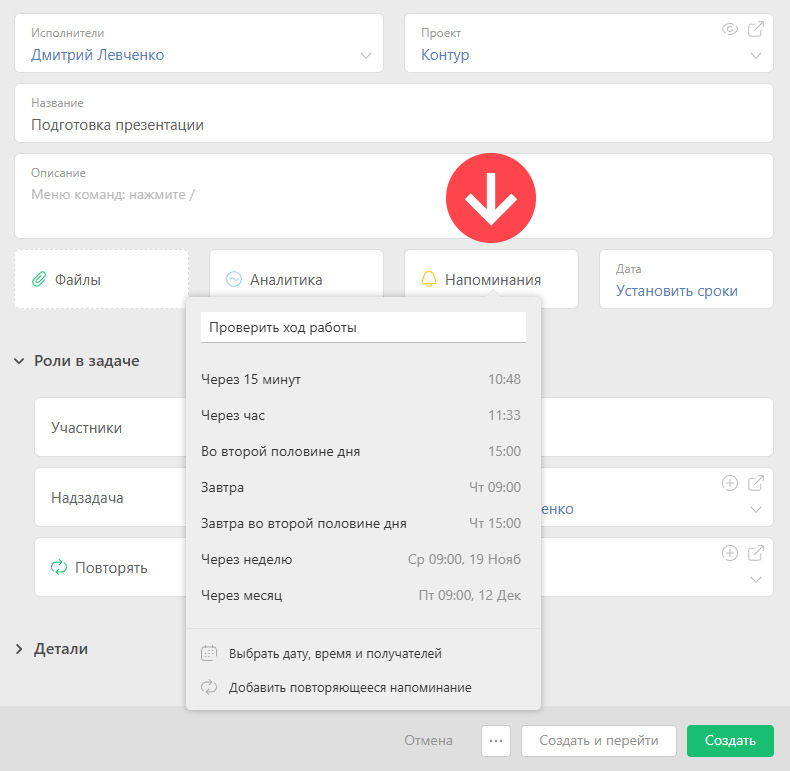Viewport: 790px width, 771px height.
Task: Click the plus icon in the Повторять row
Action: [x=730, y=553]
